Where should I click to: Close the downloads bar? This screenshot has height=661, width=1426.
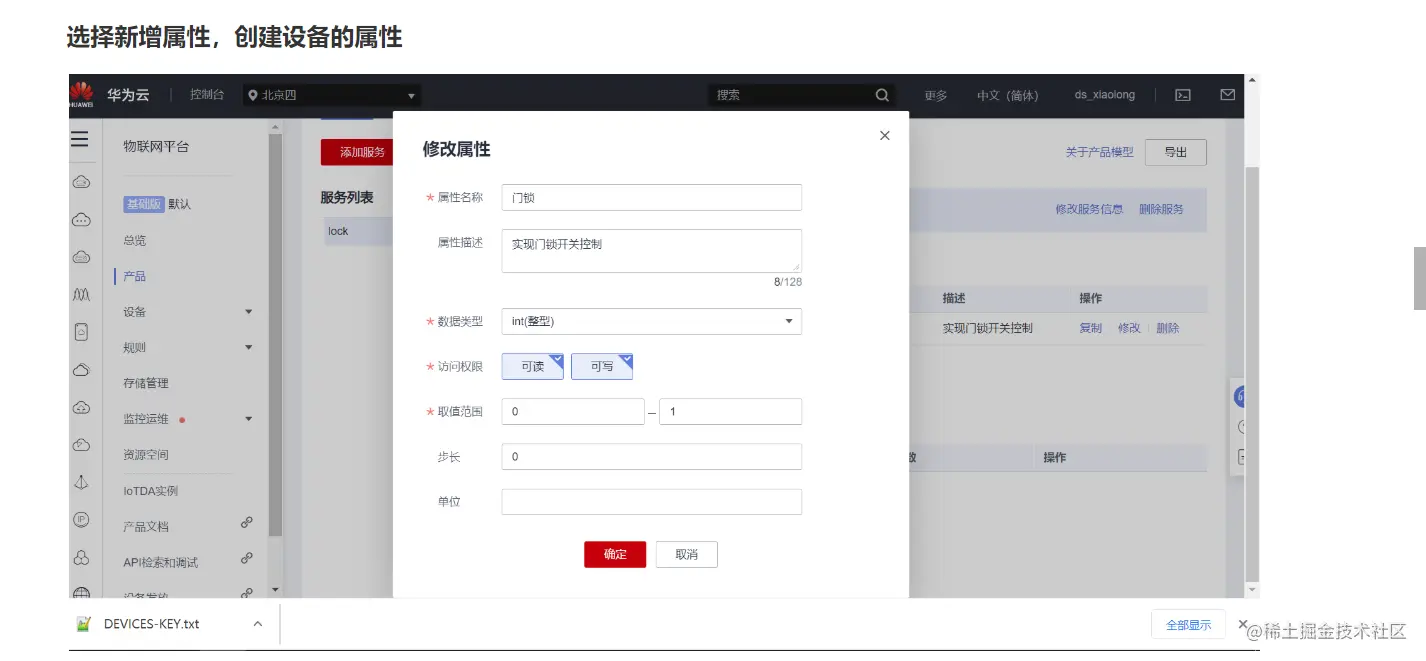click(1243, 623)
